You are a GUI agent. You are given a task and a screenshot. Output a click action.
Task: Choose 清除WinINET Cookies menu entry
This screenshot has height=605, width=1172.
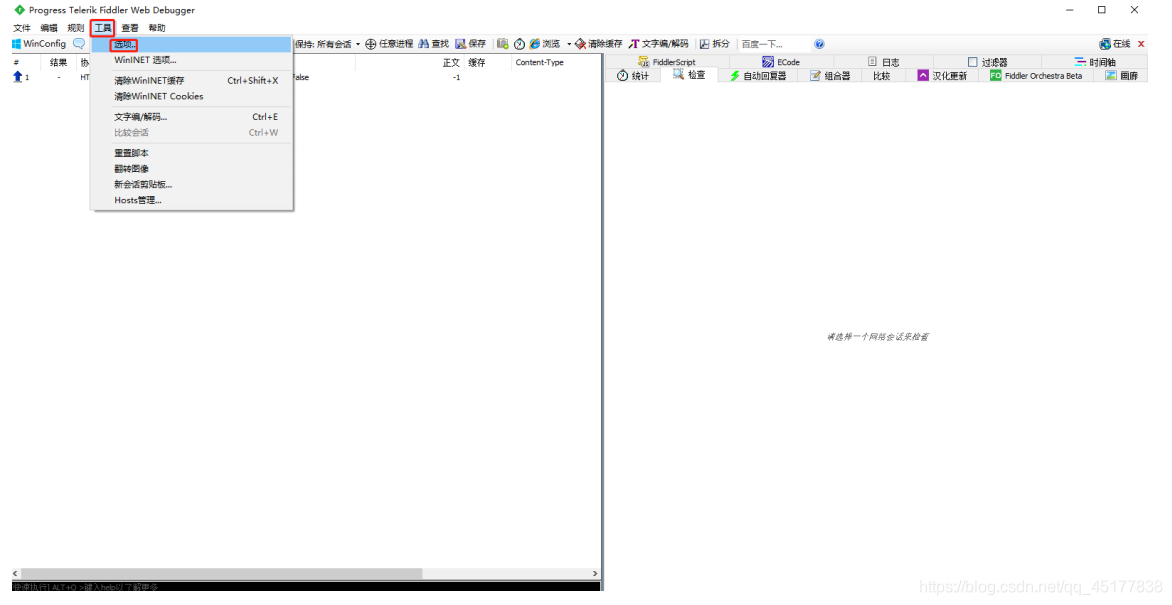(191, 96)
